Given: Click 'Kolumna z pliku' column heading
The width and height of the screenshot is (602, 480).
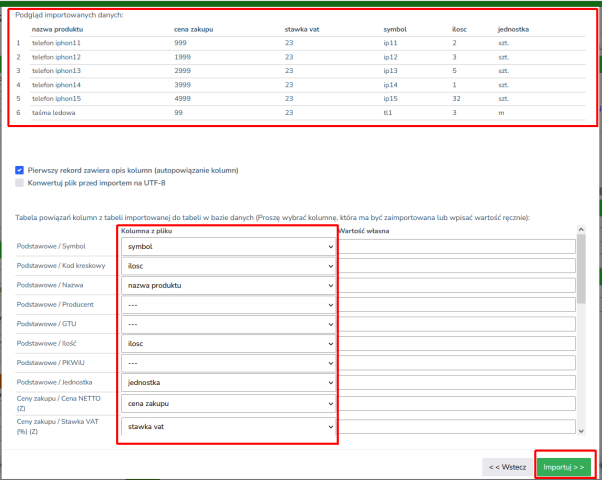Looking at the screenshot, I should (147, 231).
